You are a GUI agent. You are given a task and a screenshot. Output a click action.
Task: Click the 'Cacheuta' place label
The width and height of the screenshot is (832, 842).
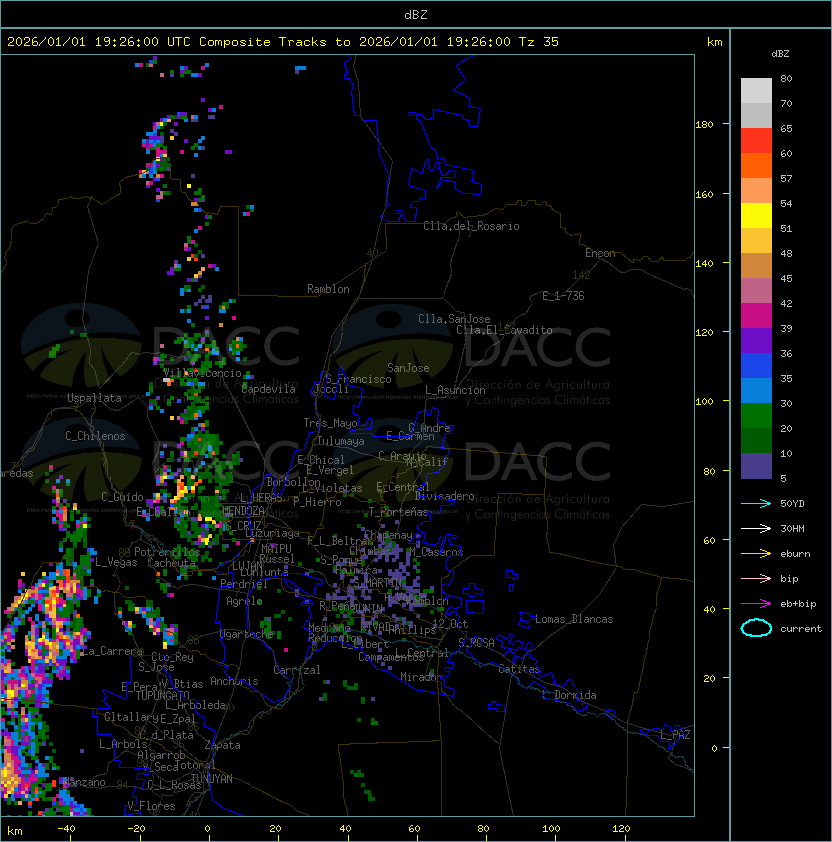coord(171,563)
